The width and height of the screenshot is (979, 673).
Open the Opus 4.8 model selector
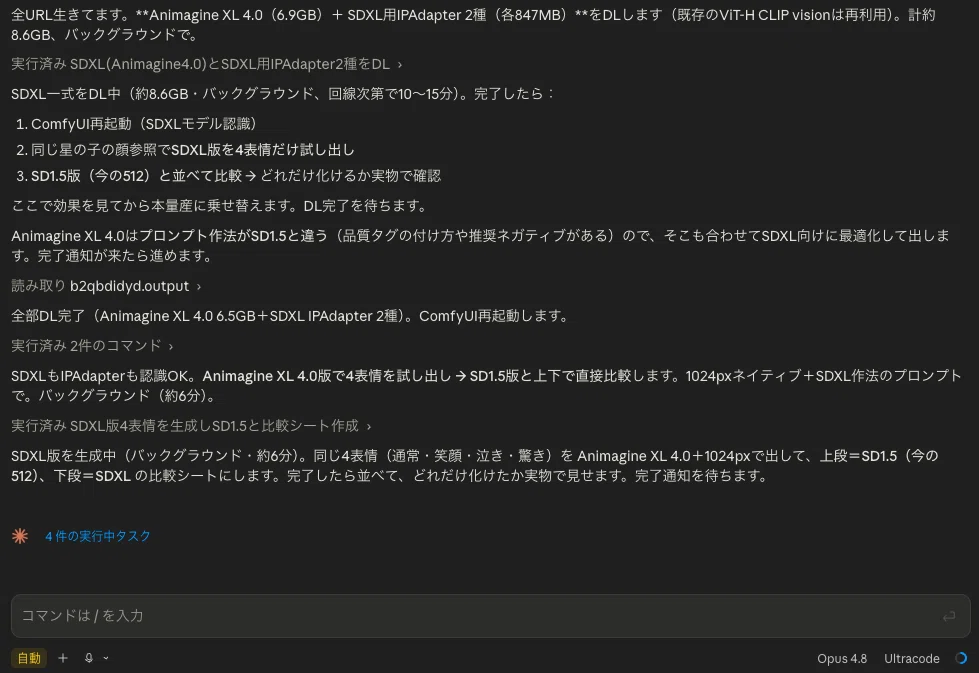[842, 659]
